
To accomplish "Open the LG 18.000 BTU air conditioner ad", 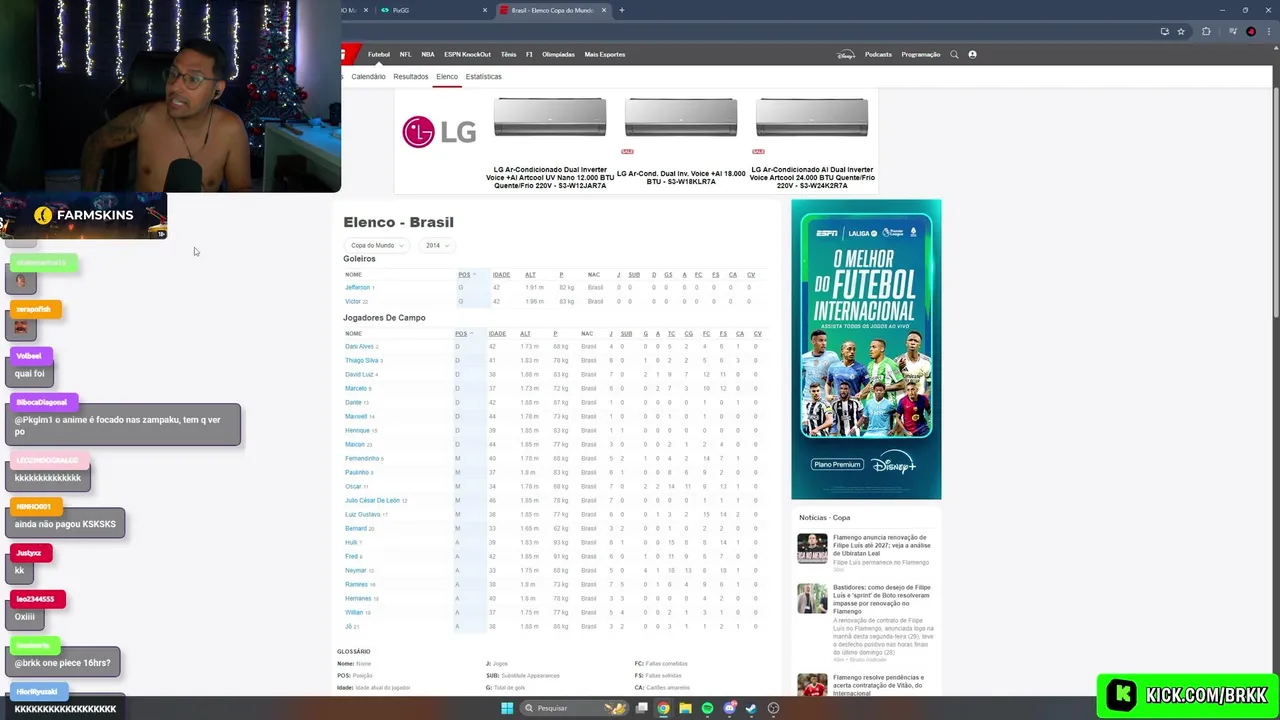I will pyautogui.click(x=681, y=143).
